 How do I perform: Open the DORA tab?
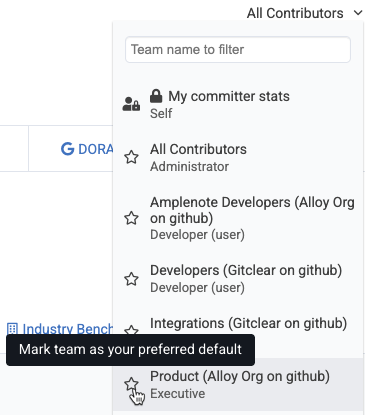tap(87, 149)
